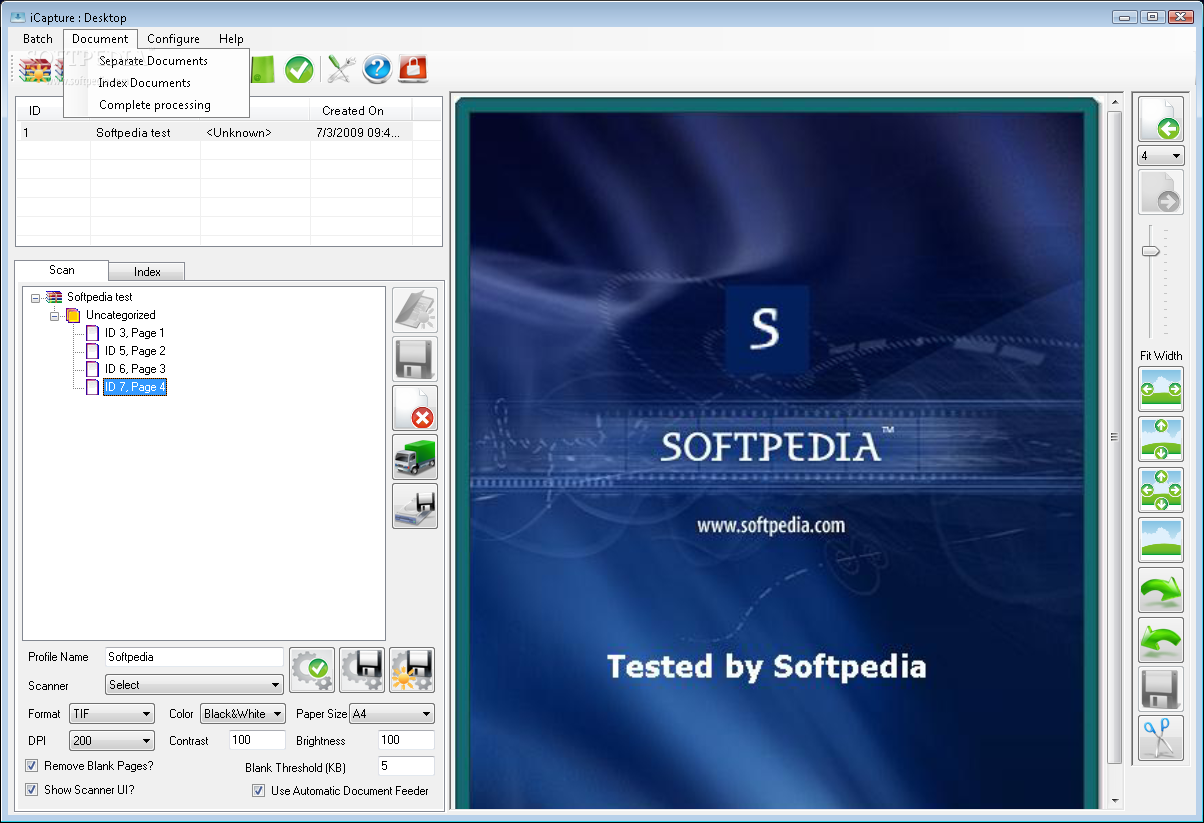This screenshot has height=823, width=1204.
Task: Click the plain landscape actual size icon
Action: point(1161,539)
